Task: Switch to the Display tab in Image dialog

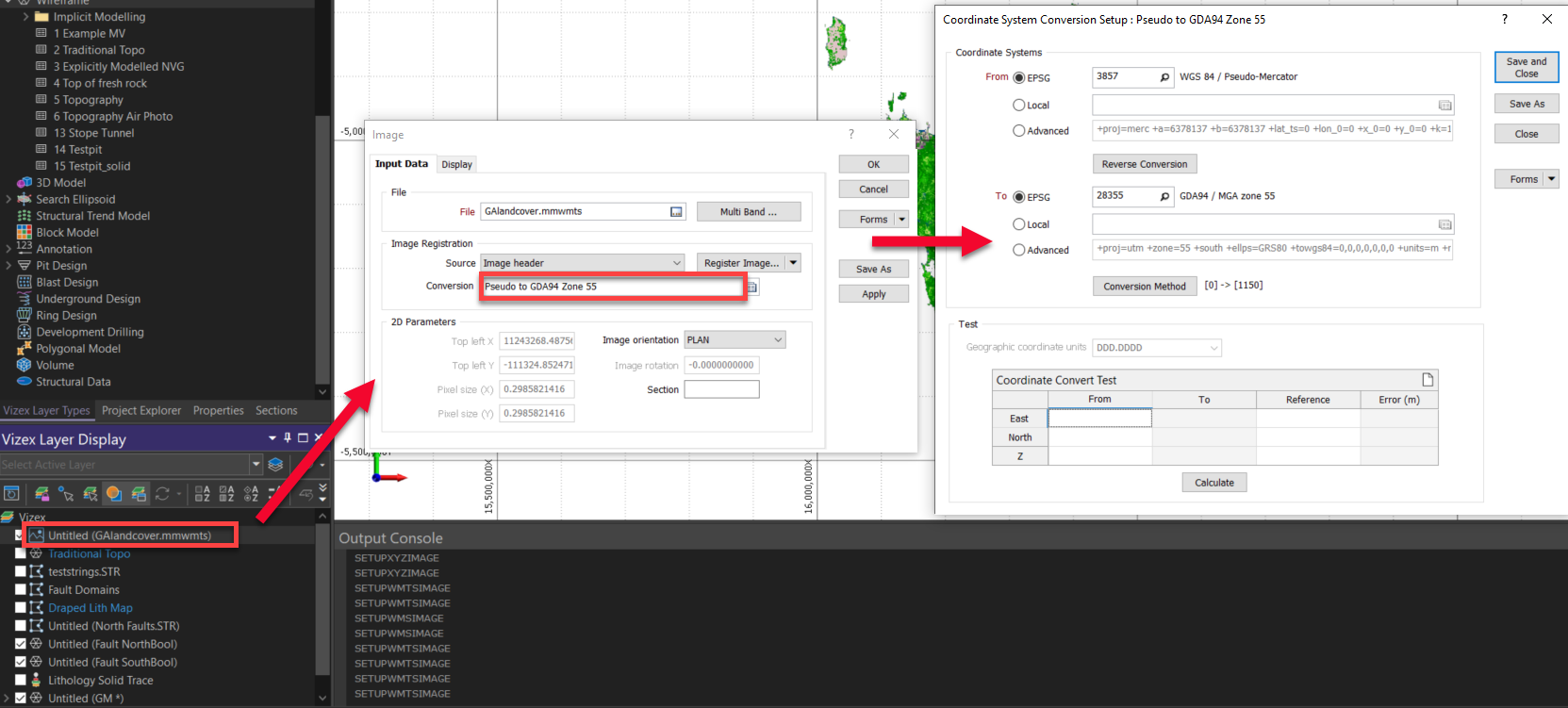Action: [x=456, y=165]
